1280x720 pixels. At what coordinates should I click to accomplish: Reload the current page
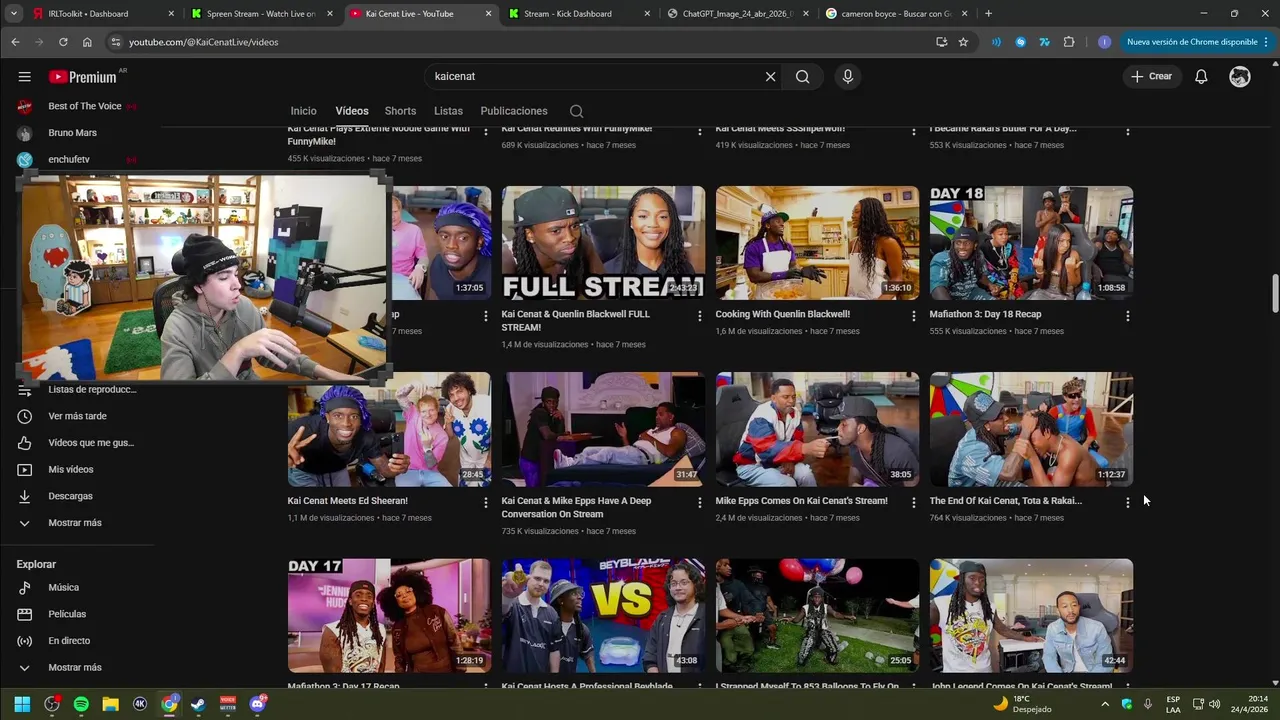click(x=63, y=42)
